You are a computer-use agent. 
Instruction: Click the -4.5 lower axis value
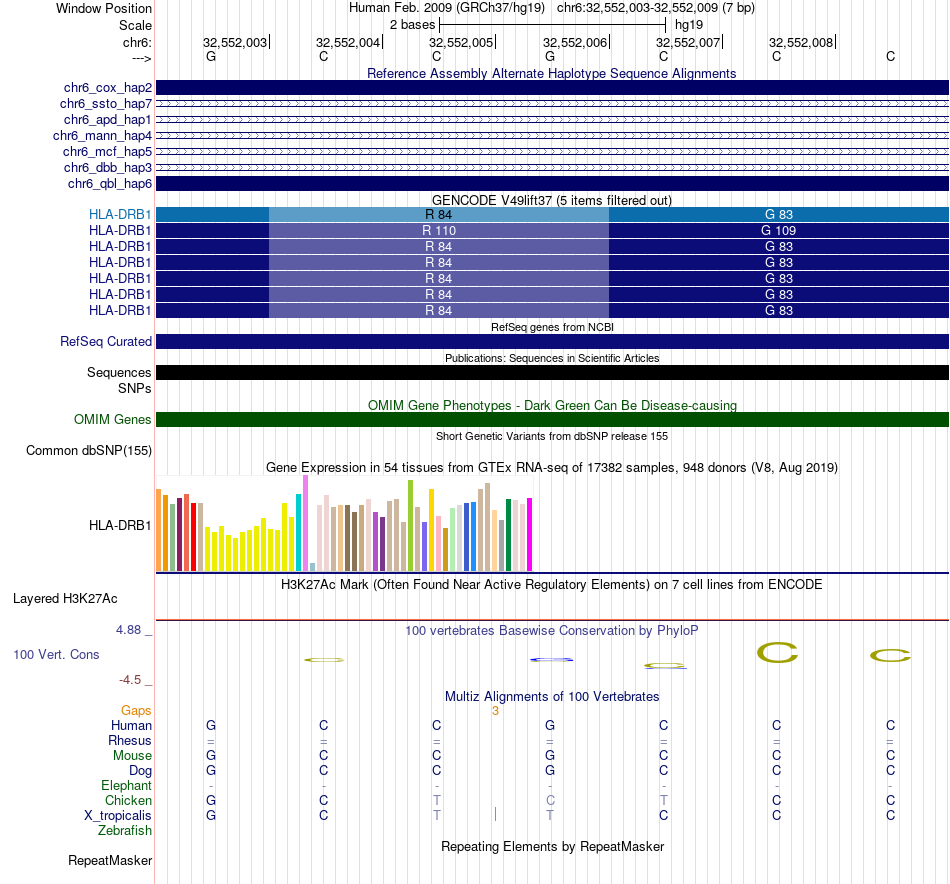pos(130,680)
